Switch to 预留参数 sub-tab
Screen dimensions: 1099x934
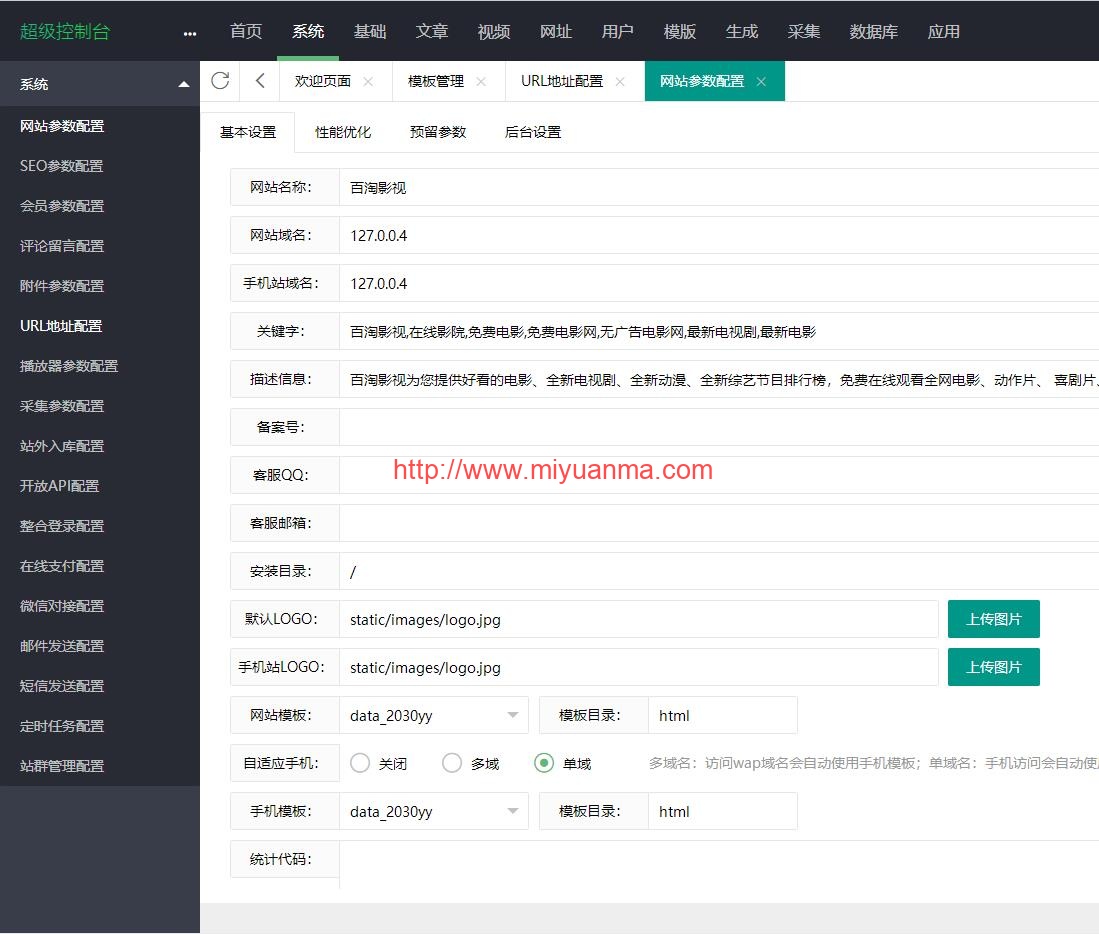(x=438, y=132)
